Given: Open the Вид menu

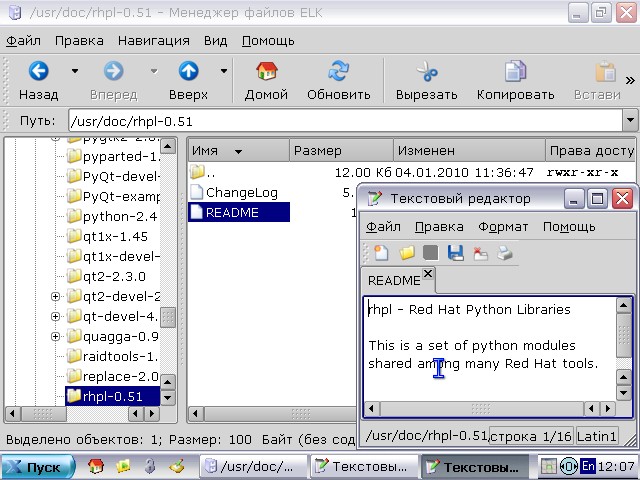Looking at the screenshot, I should (x=216, y=41).
